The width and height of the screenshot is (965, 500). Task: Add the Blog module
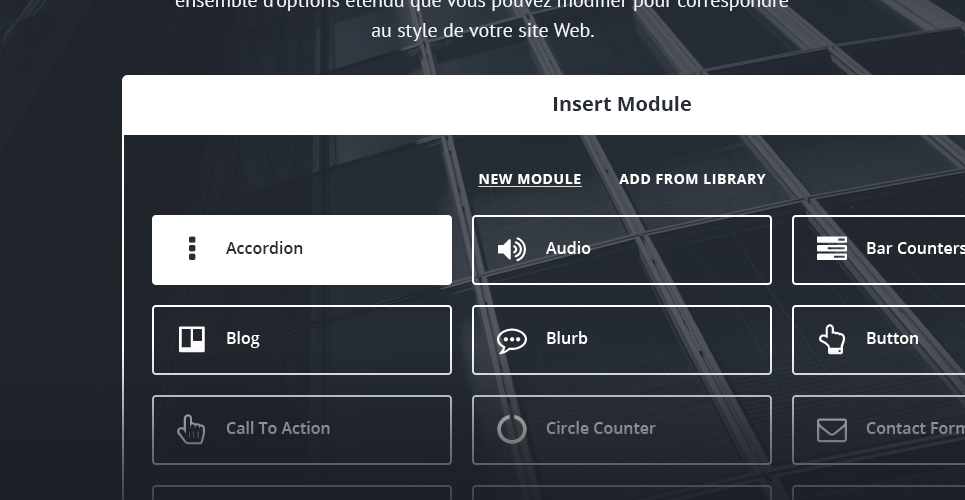[x=302, y=340]
